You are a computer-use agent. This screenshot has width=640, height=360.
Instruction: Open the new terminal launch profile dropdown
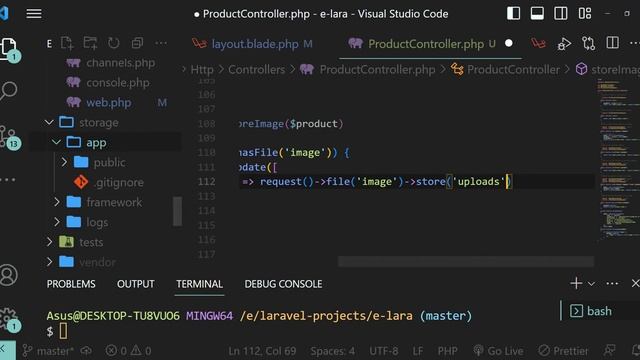(x=591, y=284)
